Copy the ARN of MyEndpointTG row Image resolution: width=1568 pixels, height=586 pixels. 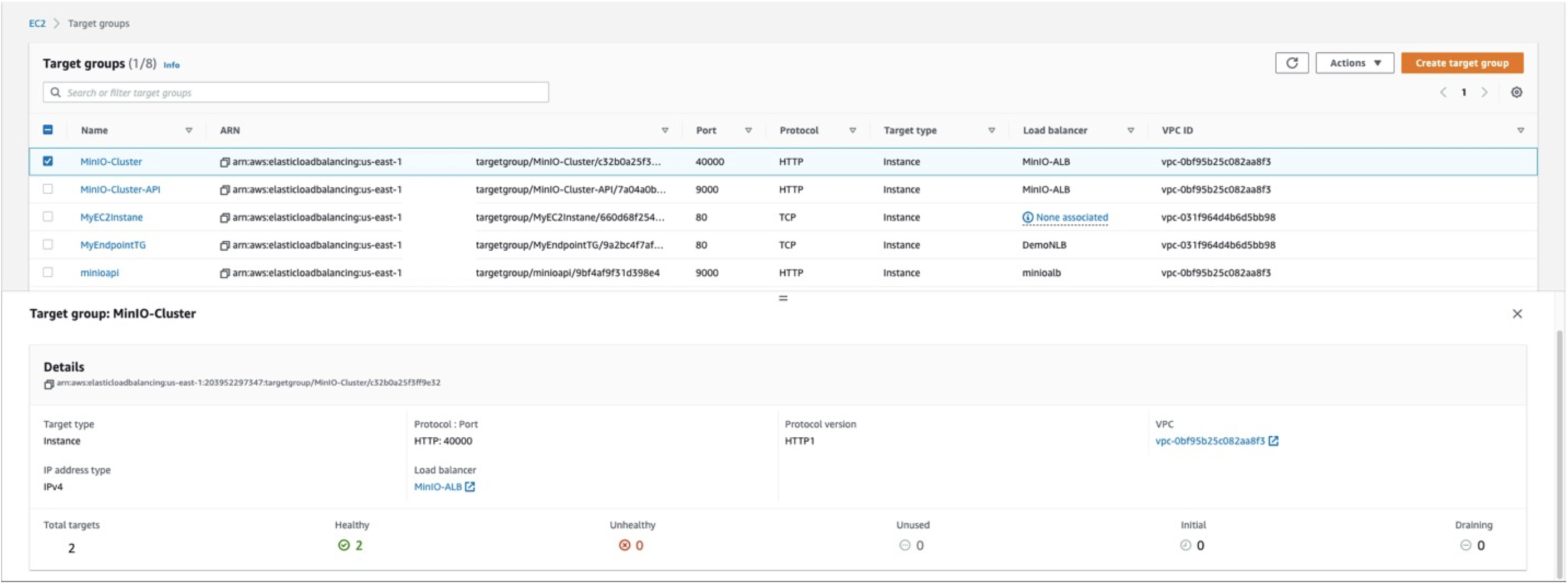(224, 246)
